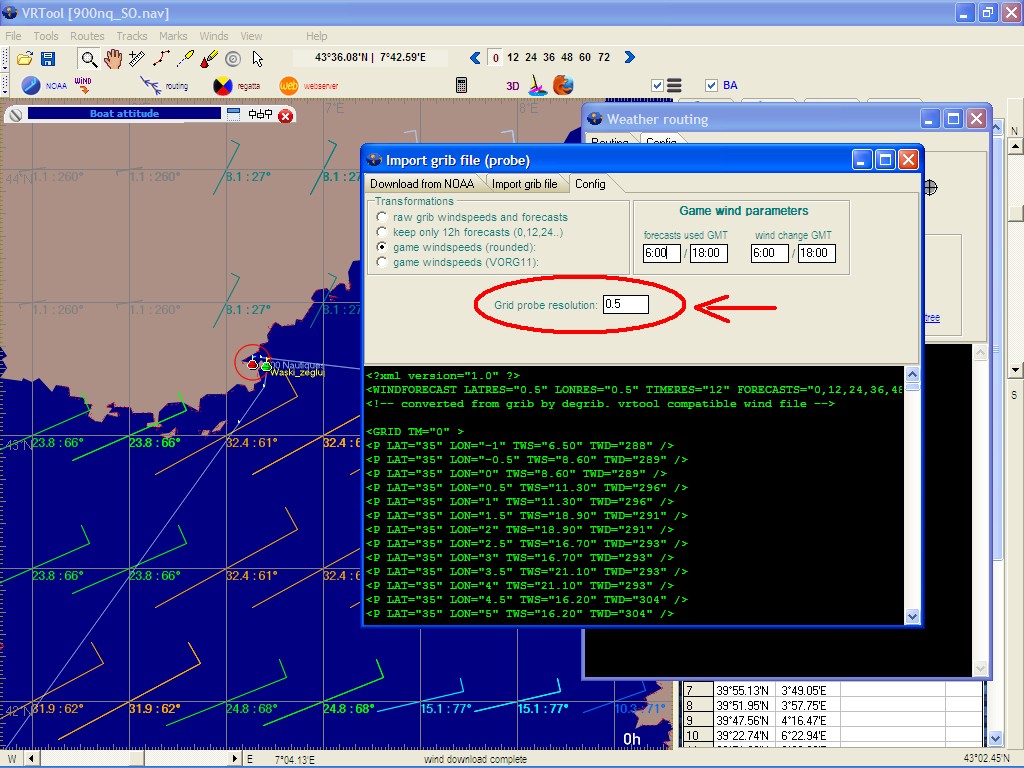The height and width of the screenshot is (768, 1024).
Task: Click the save floppy disk icon
Action: point(47,60)
